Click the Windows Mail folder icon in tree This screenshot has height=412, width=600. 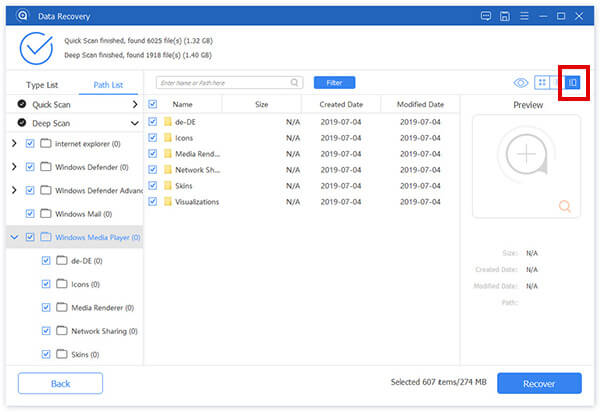[x=46, y=213]
